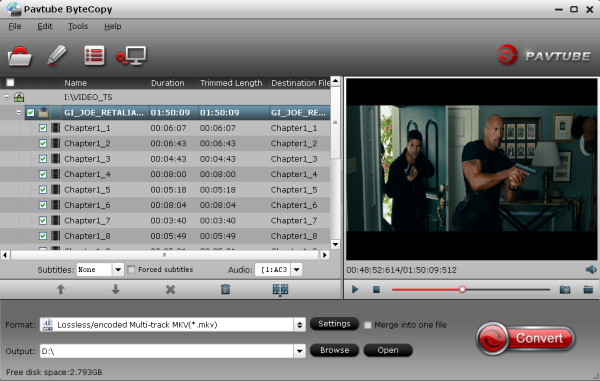The height and width of the screenshot is (381, 600).
Task: Mute audio with the speaker icon
Action: pyautogui.click(x=591, y=270)
